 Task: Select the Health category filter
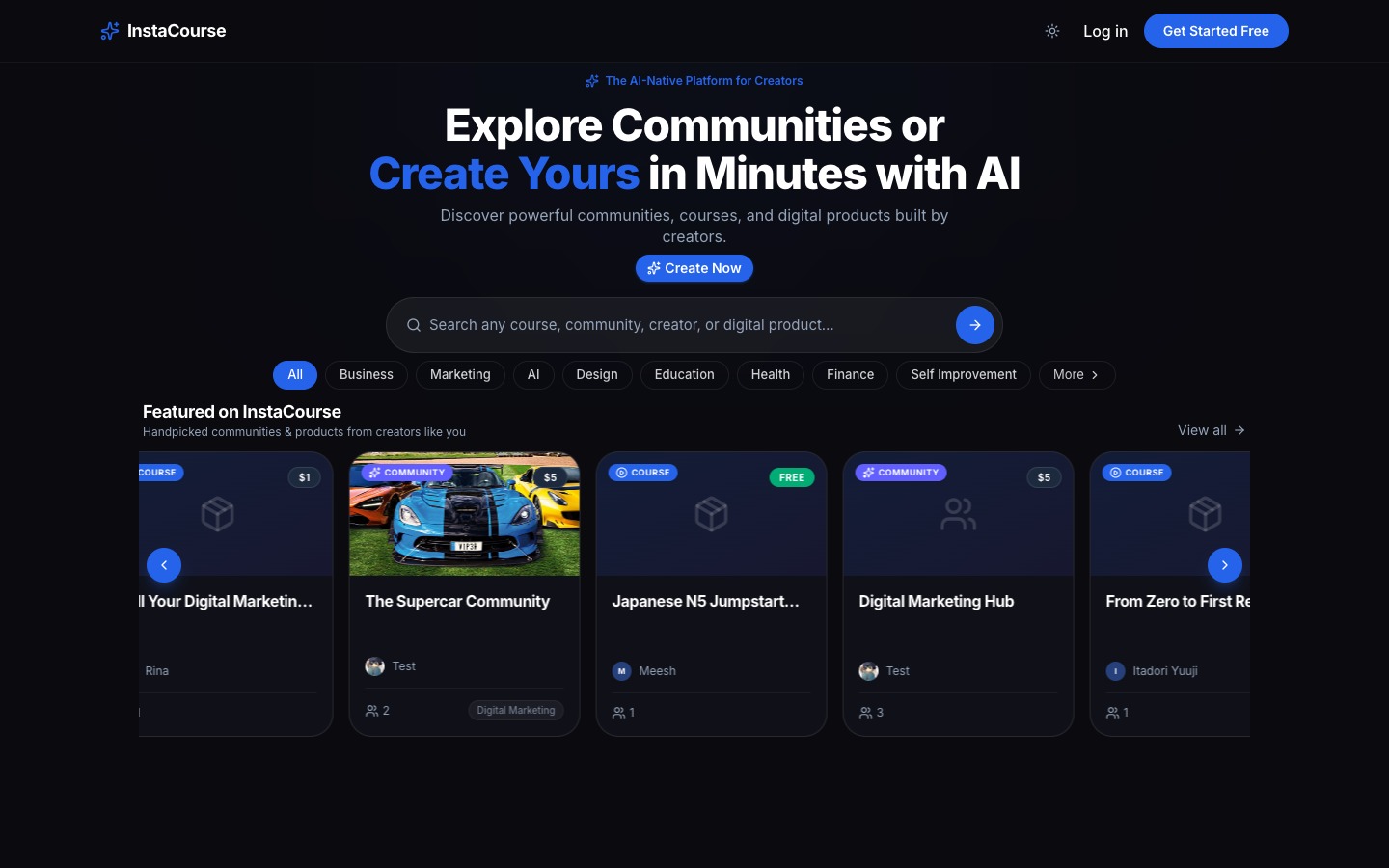(771, 374)
